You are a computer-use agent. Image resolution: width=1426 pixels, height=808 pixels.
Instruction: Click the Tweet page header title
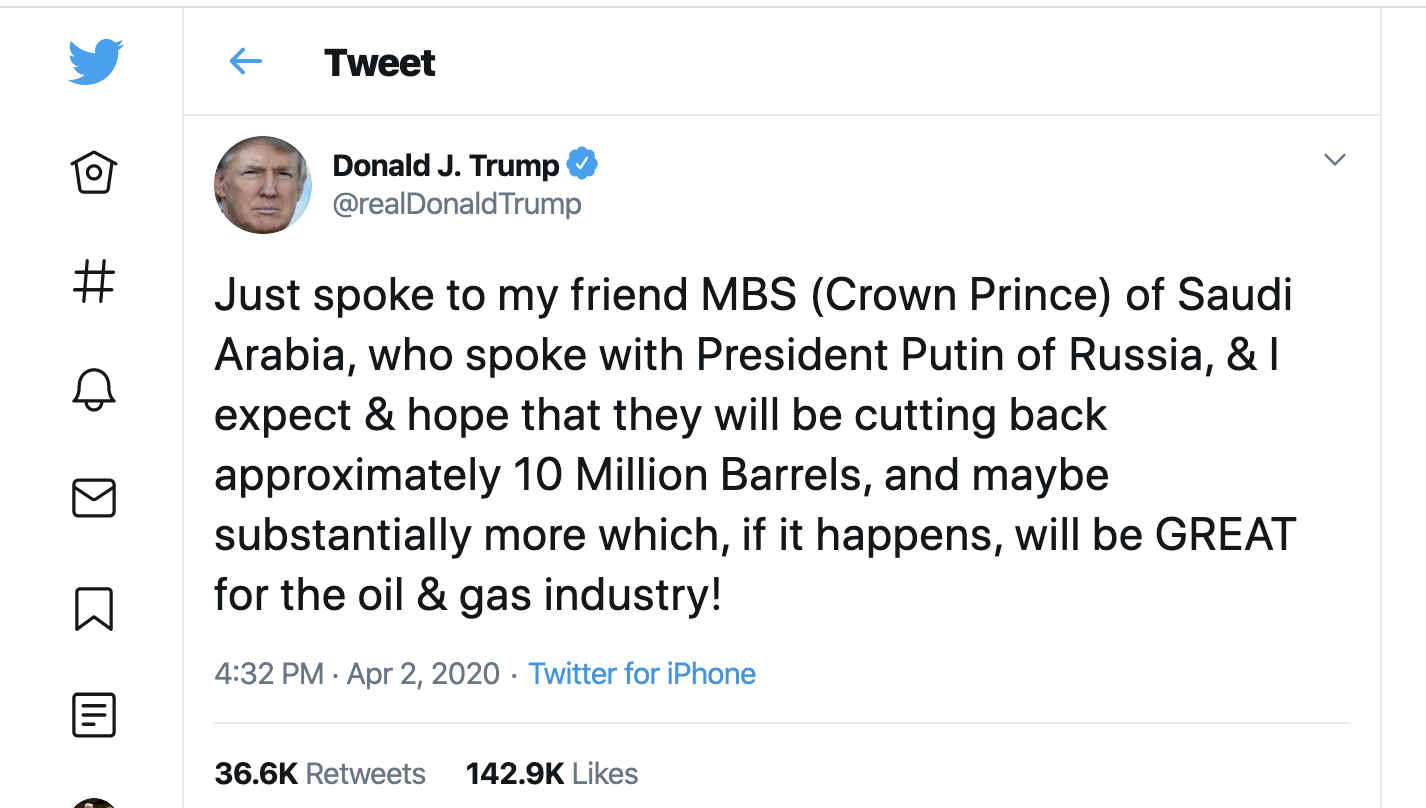point(380,63)
